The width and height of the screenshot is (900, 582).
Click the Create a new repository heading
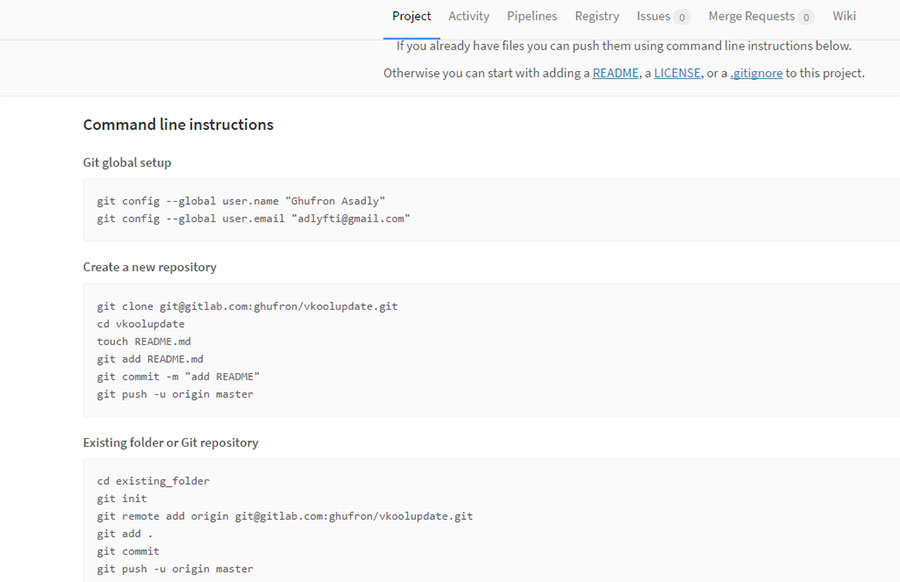pos(150,267)
